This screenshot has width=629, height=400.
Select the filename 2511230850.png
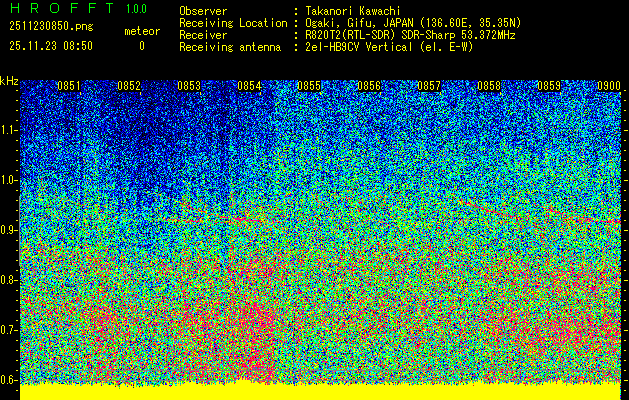tap(51, 27)
